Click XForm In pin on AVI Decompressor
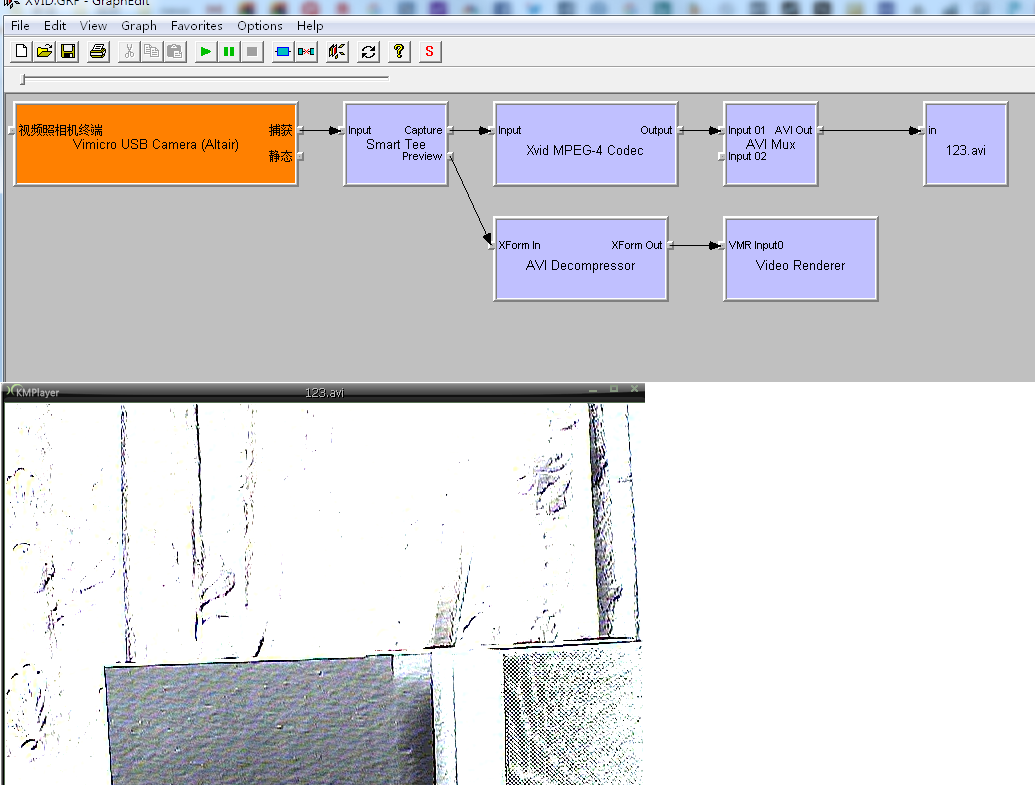This screenshot has width=1035, height=785. click(x=491, y=246)
